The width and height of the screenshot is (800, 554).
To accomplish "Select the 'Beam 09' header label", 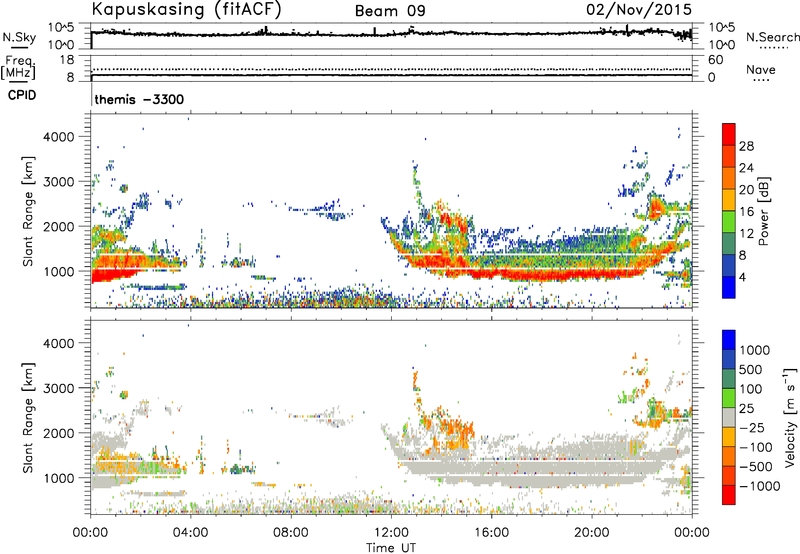I will tap(390, 11).
